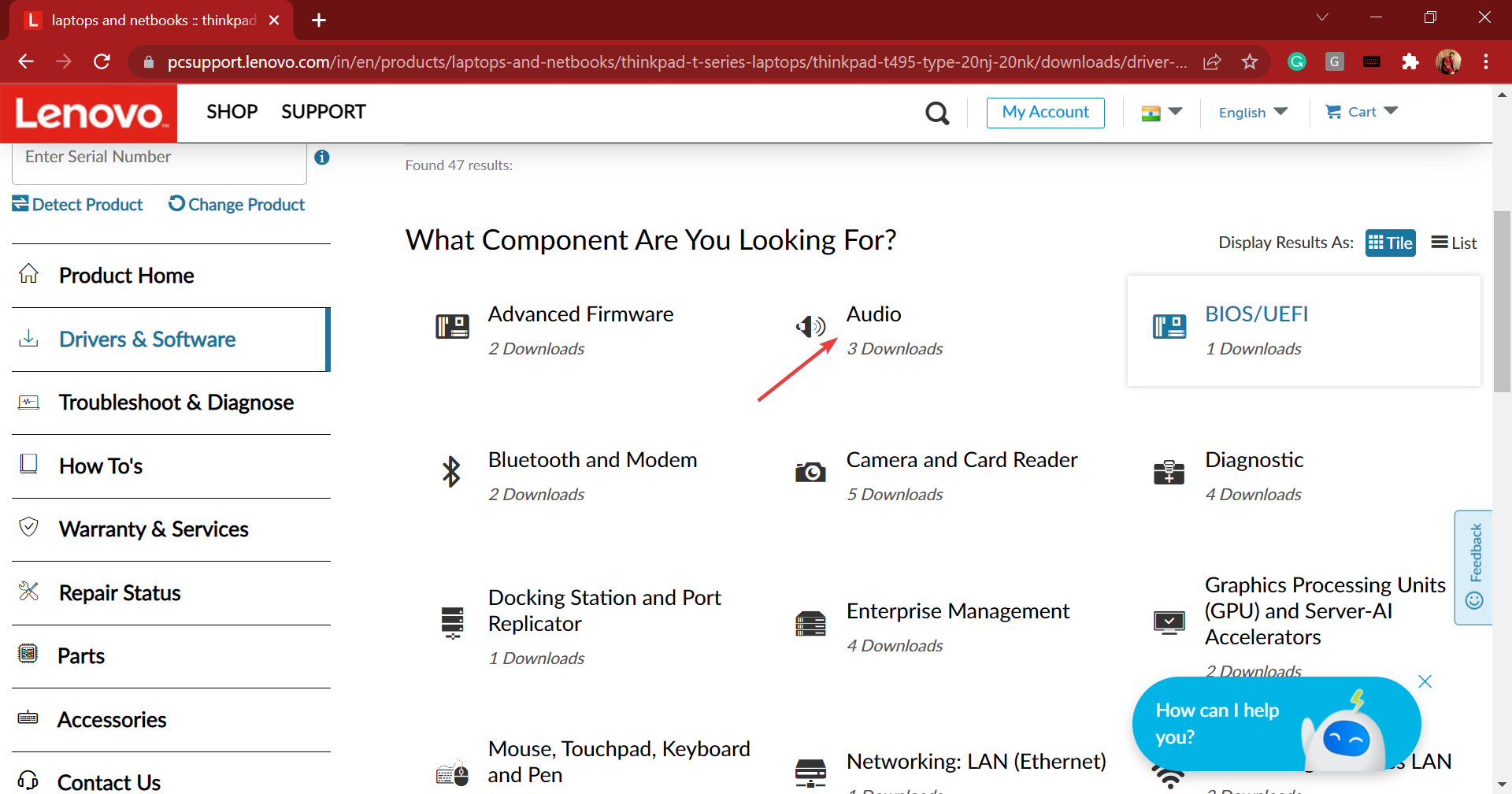This screenshot has height=794, width=1512.
Task: Open Camera and Card Reader downloads
Action: (962, 460)
